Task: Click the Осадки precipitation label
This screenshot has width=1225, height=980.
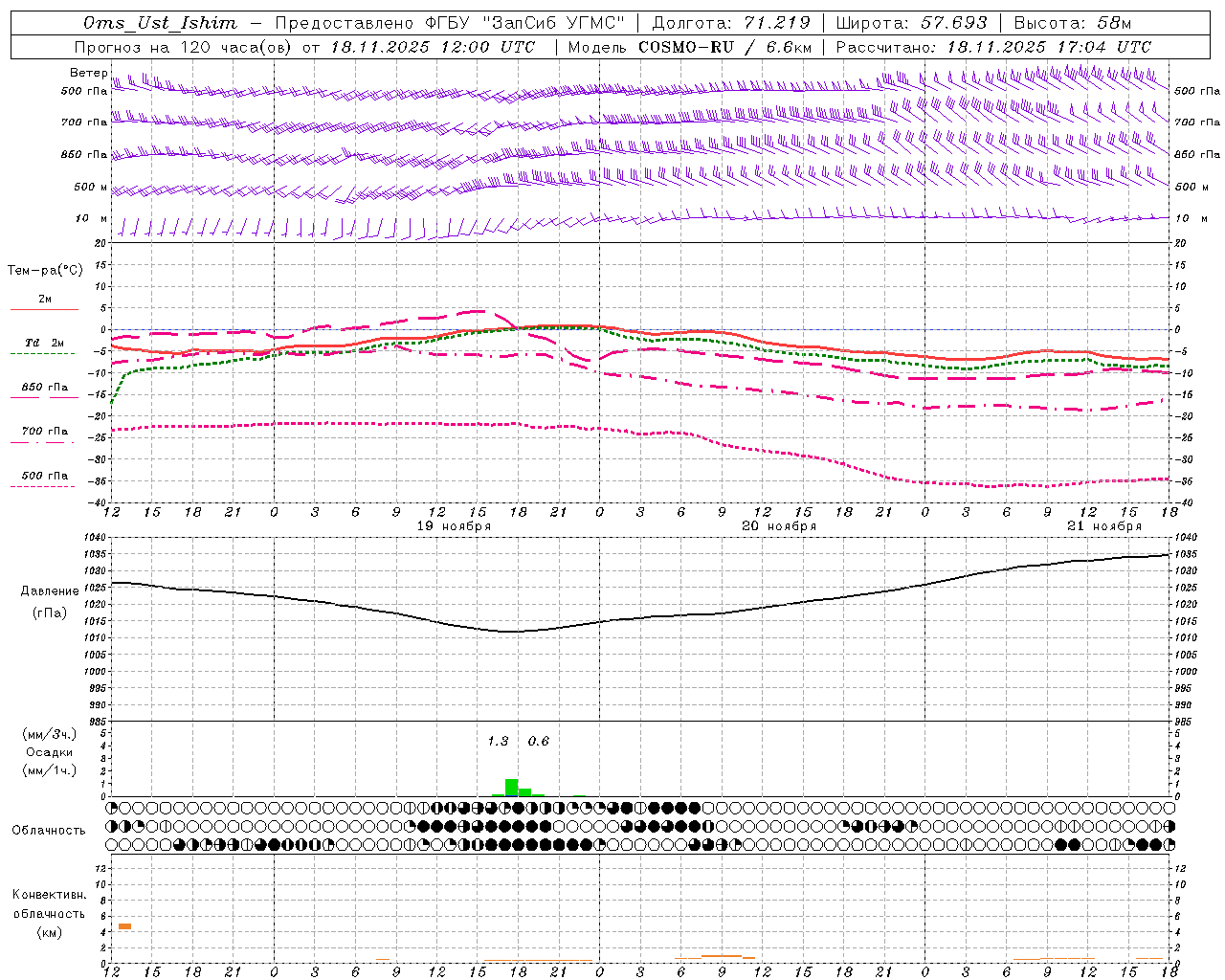Action: point(49,752)
